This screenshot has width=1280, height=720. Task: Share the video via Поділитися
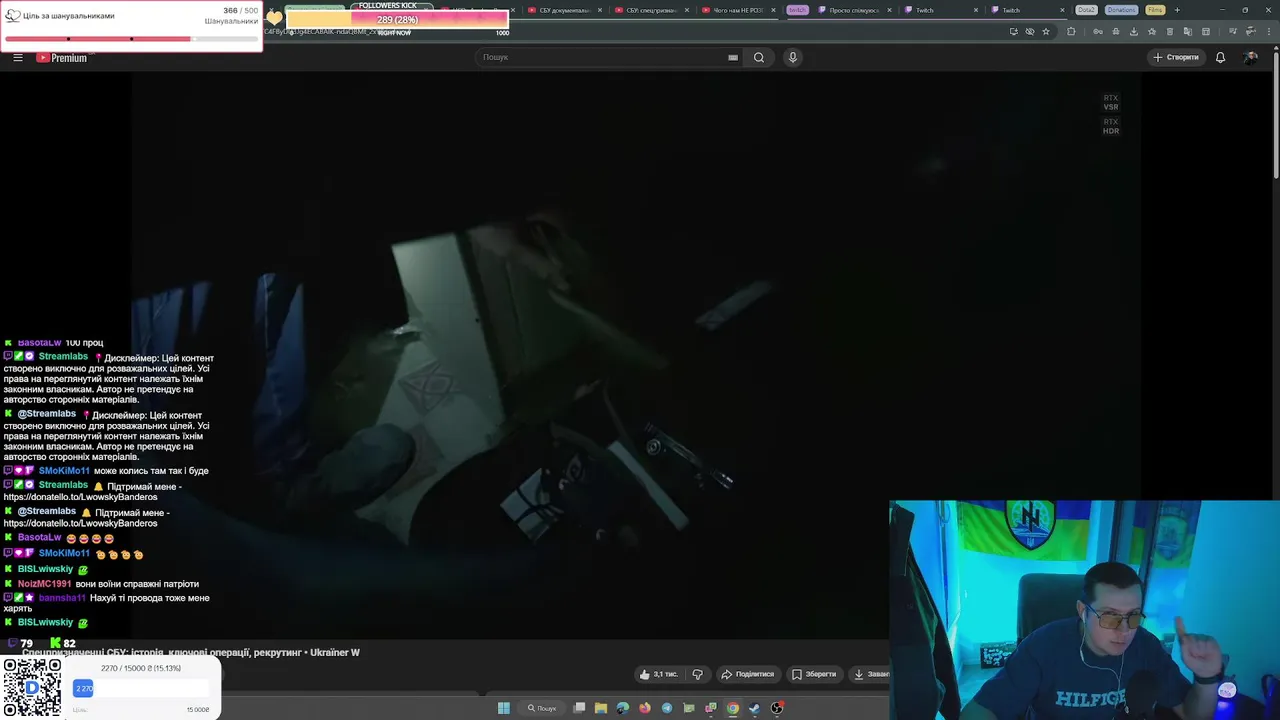pyautogui.click(x=748, y=674)
